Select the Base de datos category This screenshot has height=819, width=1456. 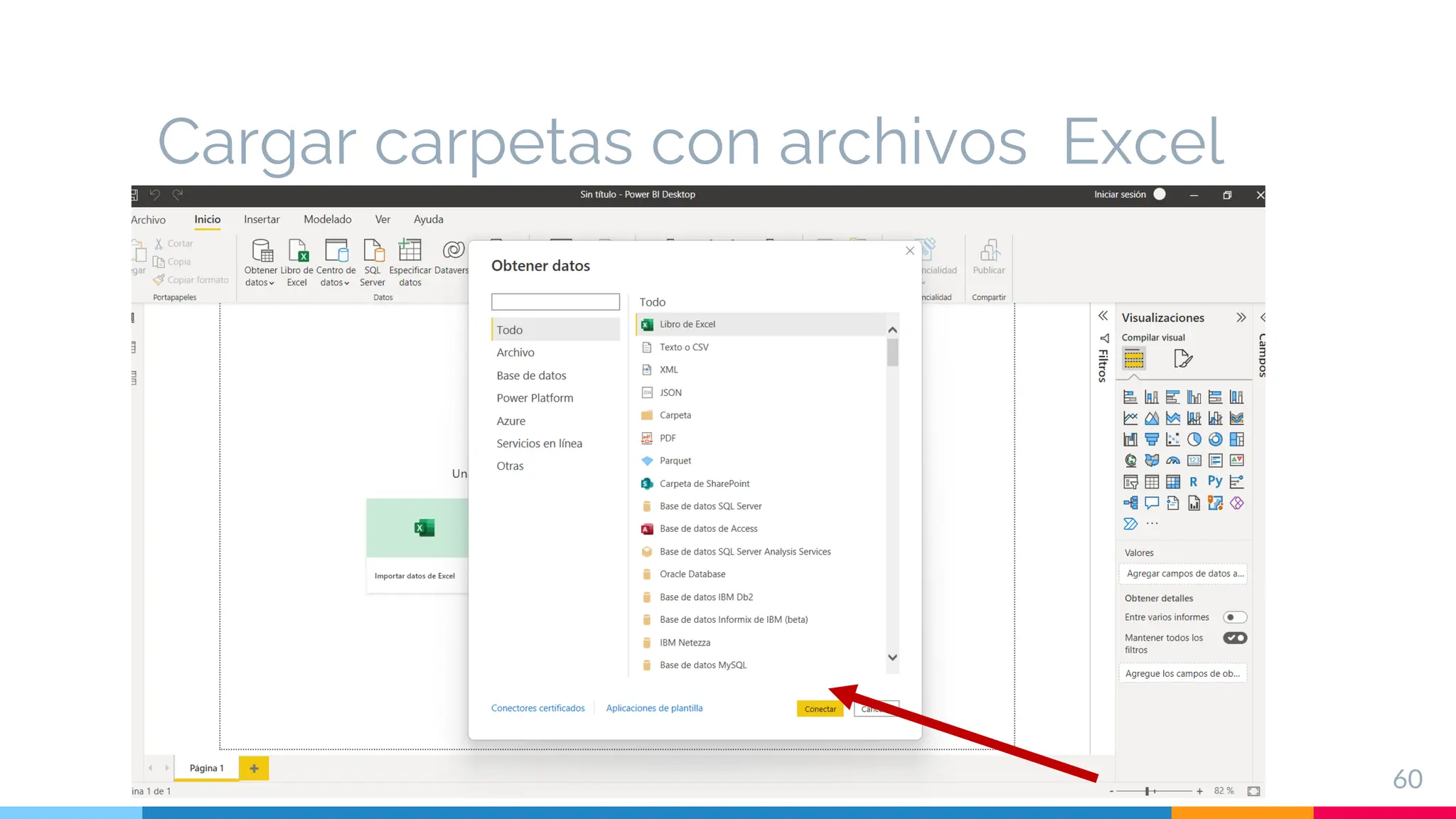[531, 375]
